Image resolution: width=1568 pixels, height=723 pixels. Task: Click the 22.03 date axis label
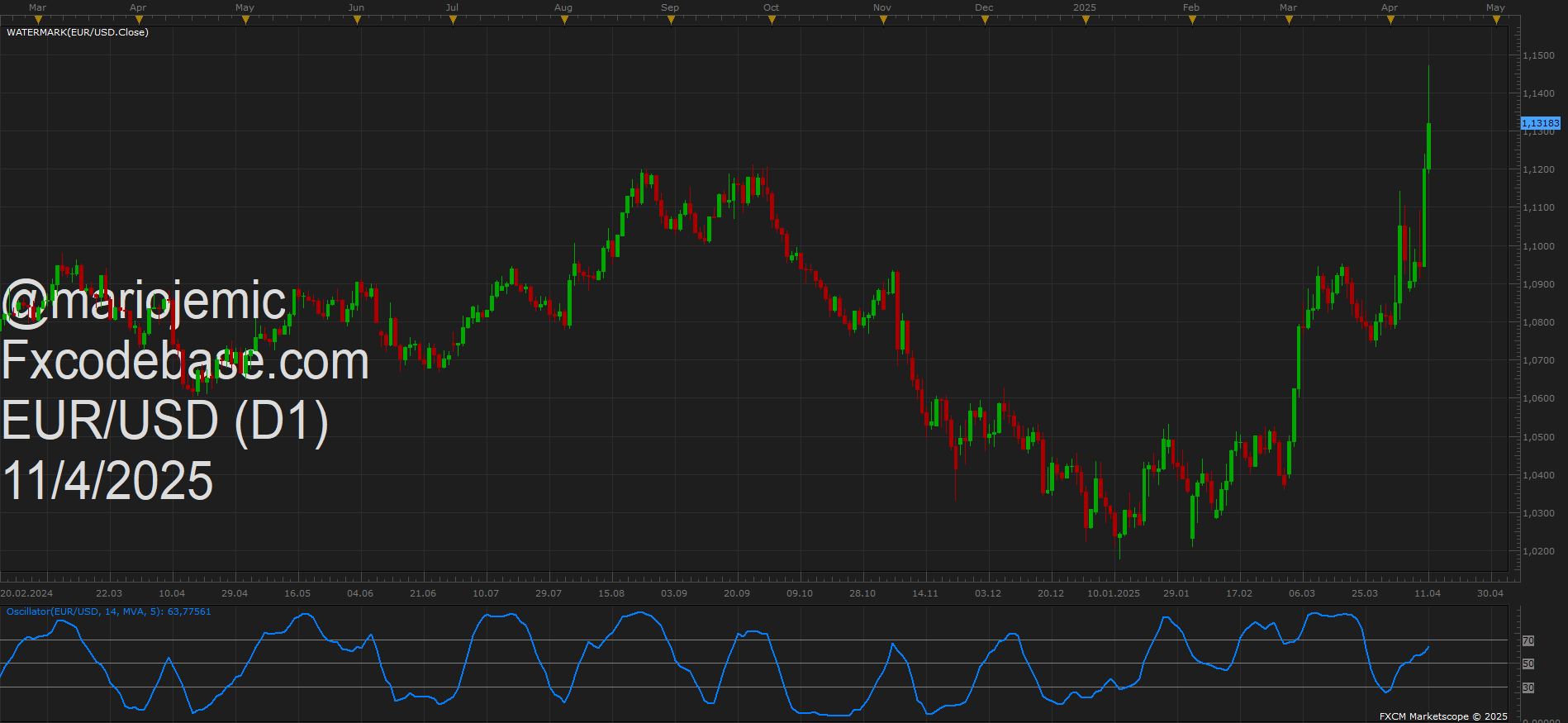pyautogui.click(x=109, y=593)
